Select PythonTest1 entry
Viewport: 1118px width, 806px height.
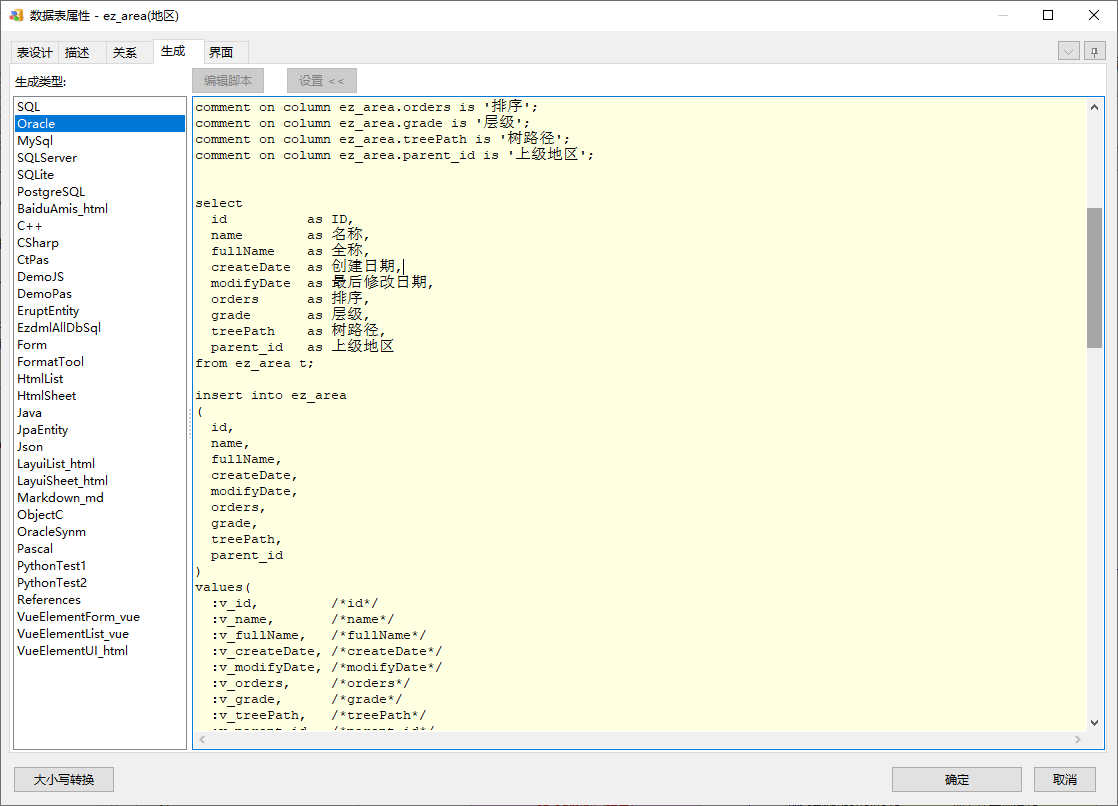100,566
